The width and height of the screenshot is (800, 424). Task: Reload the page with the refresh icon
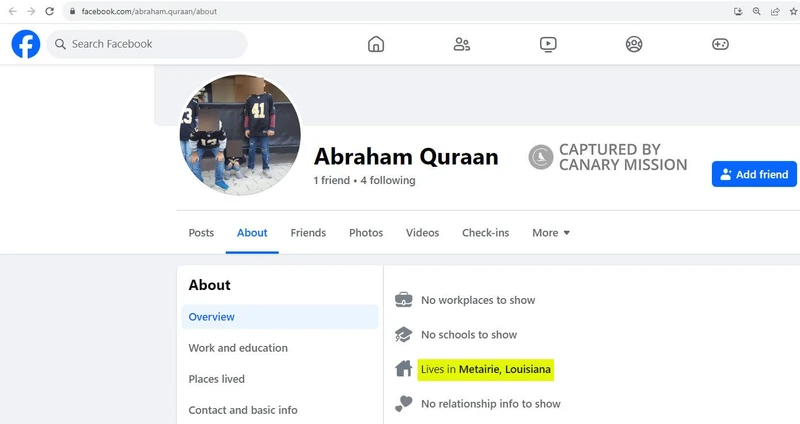(49, 11)
